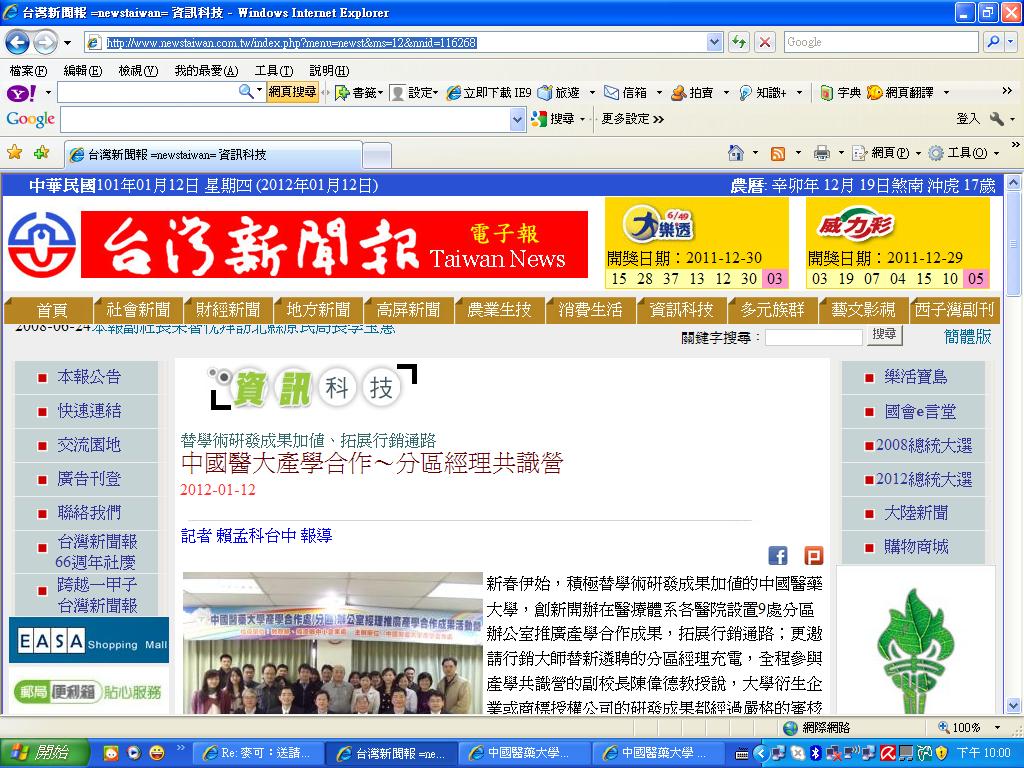Click the 關鍵字搜尋 input field
Image resolution: width=1024 pixels, height=768 pixels.
pyautogui.click(x=814, y=338)
